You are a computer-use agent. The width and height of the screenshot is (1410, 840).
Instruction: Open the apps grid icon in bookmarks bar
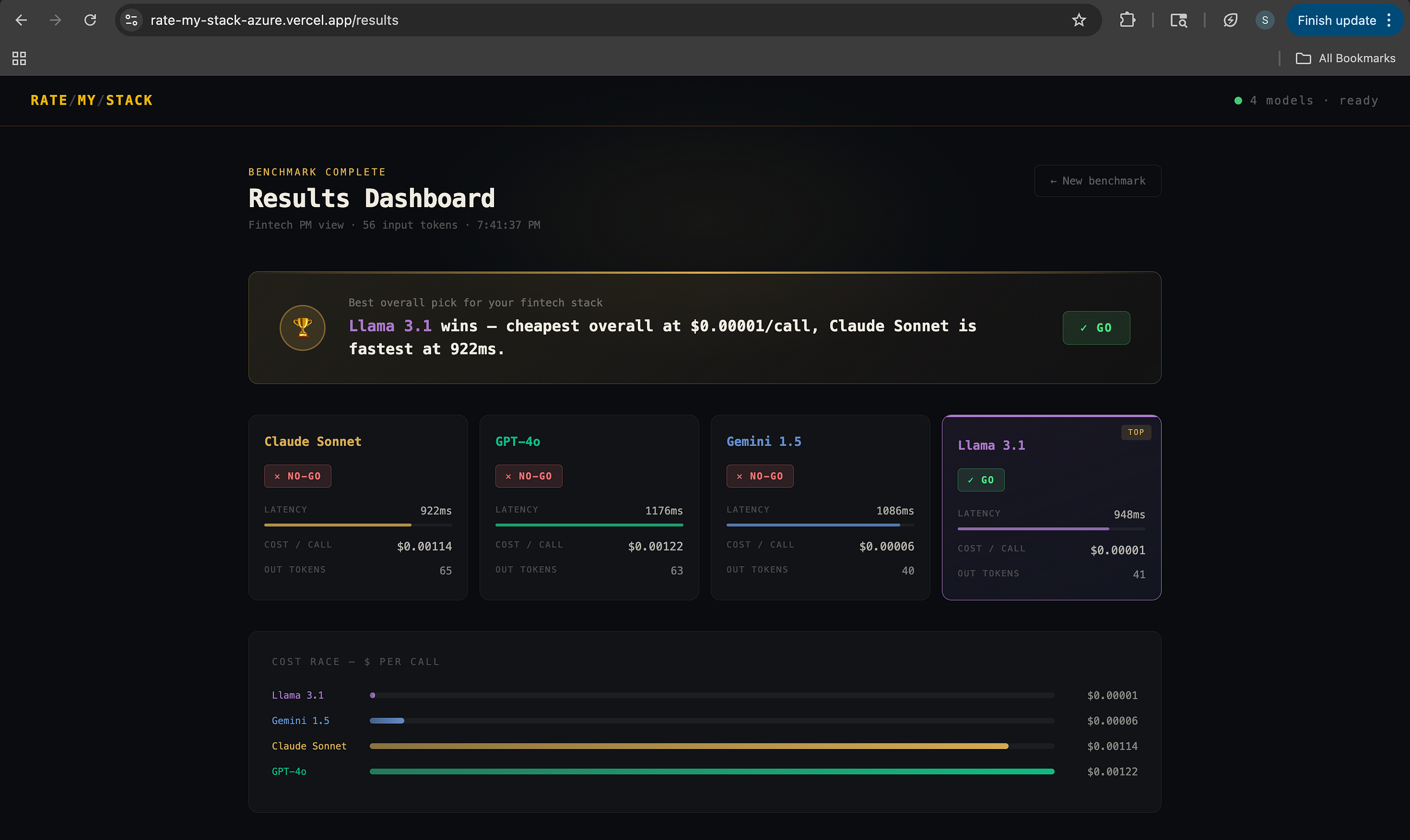point(19,59)
